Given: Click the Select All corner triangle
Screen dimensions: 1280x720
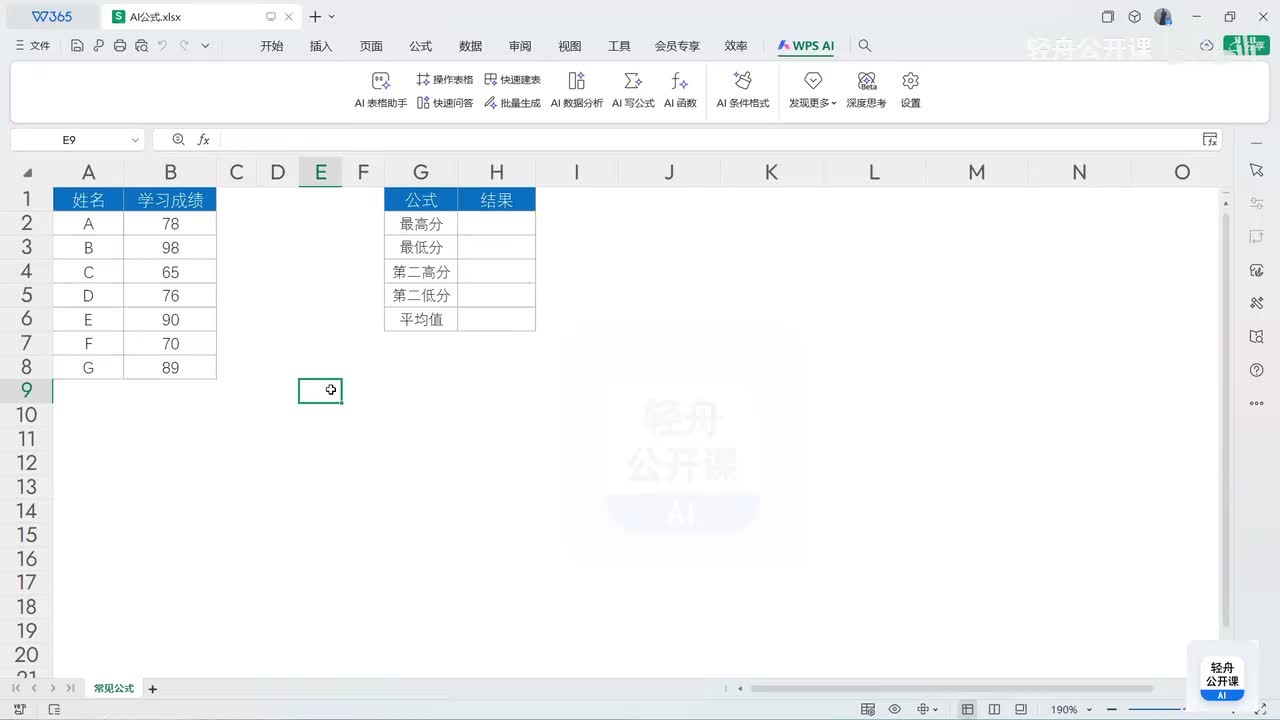Looking at the screenshot, I should 28,172.
